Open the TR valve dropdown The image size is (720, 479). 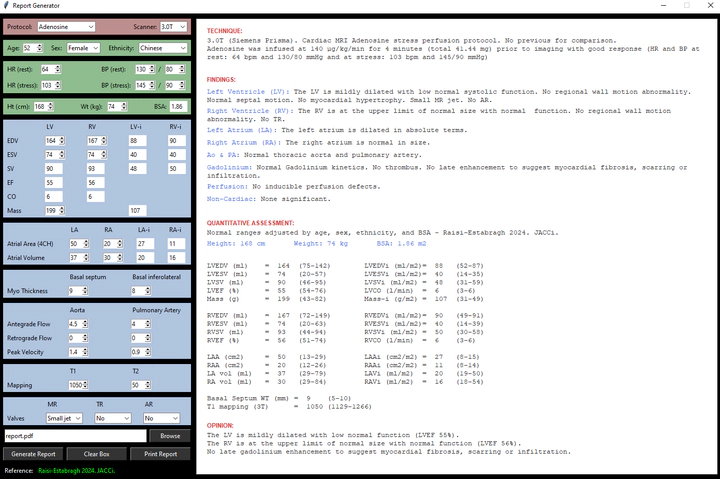point(112,418)
